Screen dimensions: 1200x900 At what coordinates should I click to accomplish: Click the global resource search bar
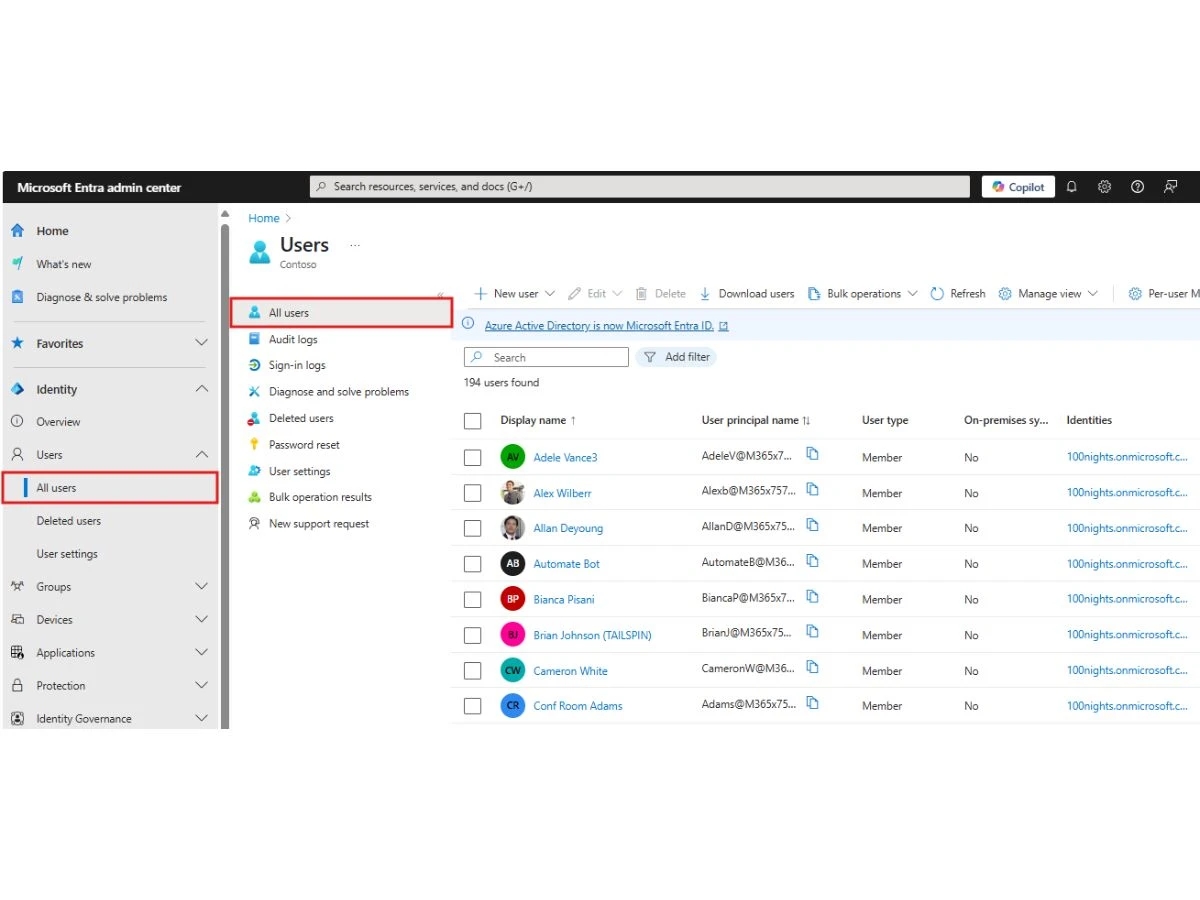[x=640, y=186]
